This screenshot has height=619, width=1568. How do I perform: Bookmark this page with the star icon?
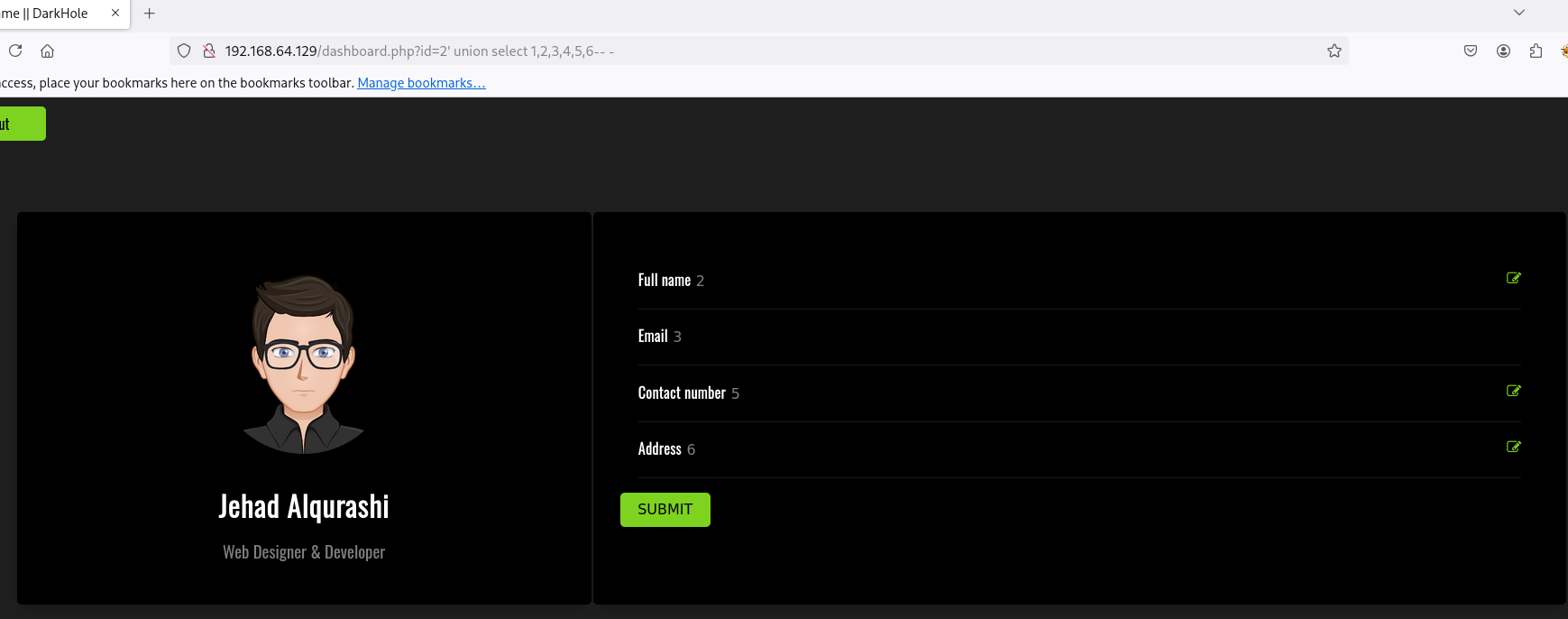pos(1334,51)
